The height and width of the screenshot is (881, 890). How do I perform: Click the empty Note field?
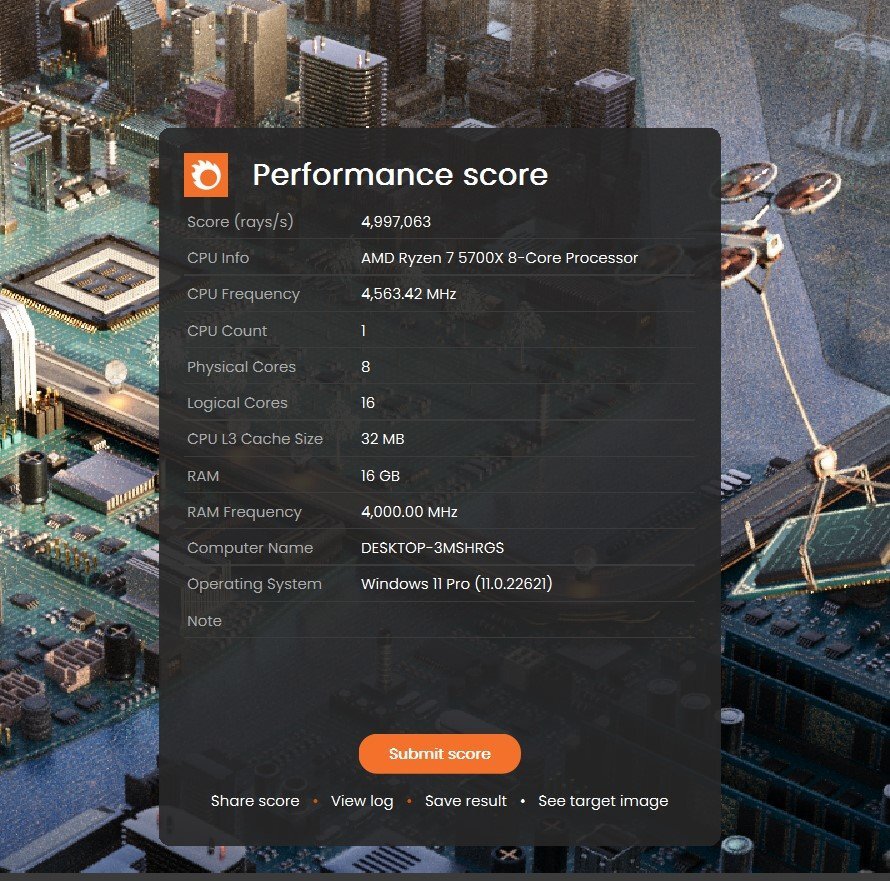(526, 620)
